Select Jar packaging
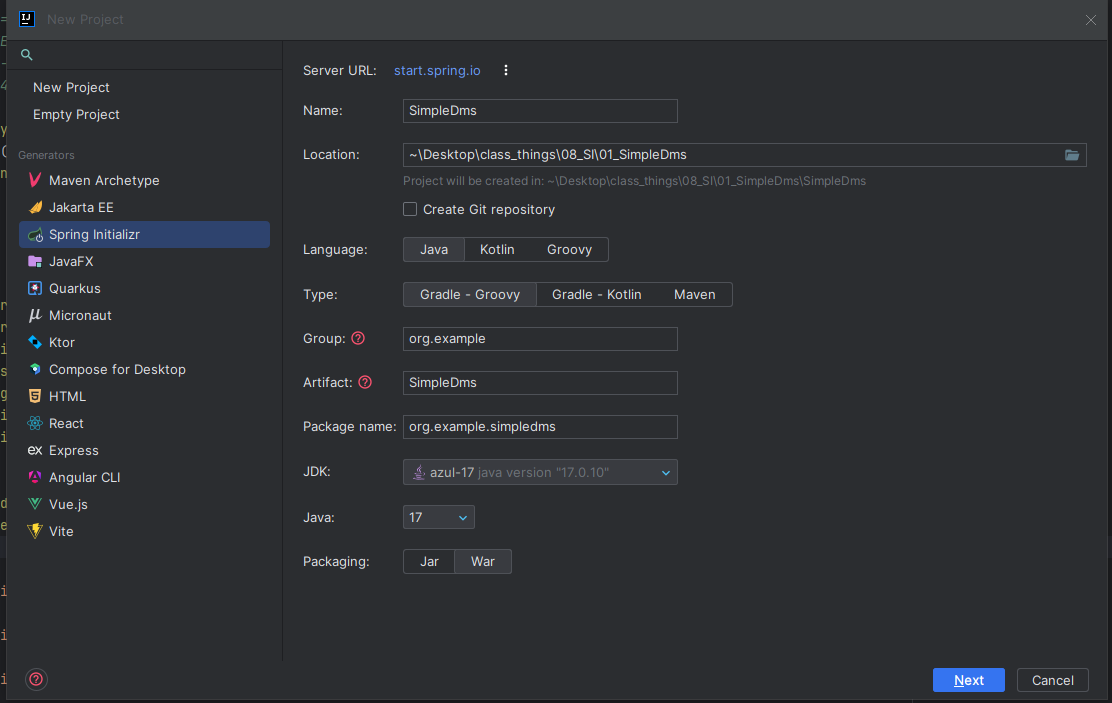 pyautogui.click(x=429, y=561)
